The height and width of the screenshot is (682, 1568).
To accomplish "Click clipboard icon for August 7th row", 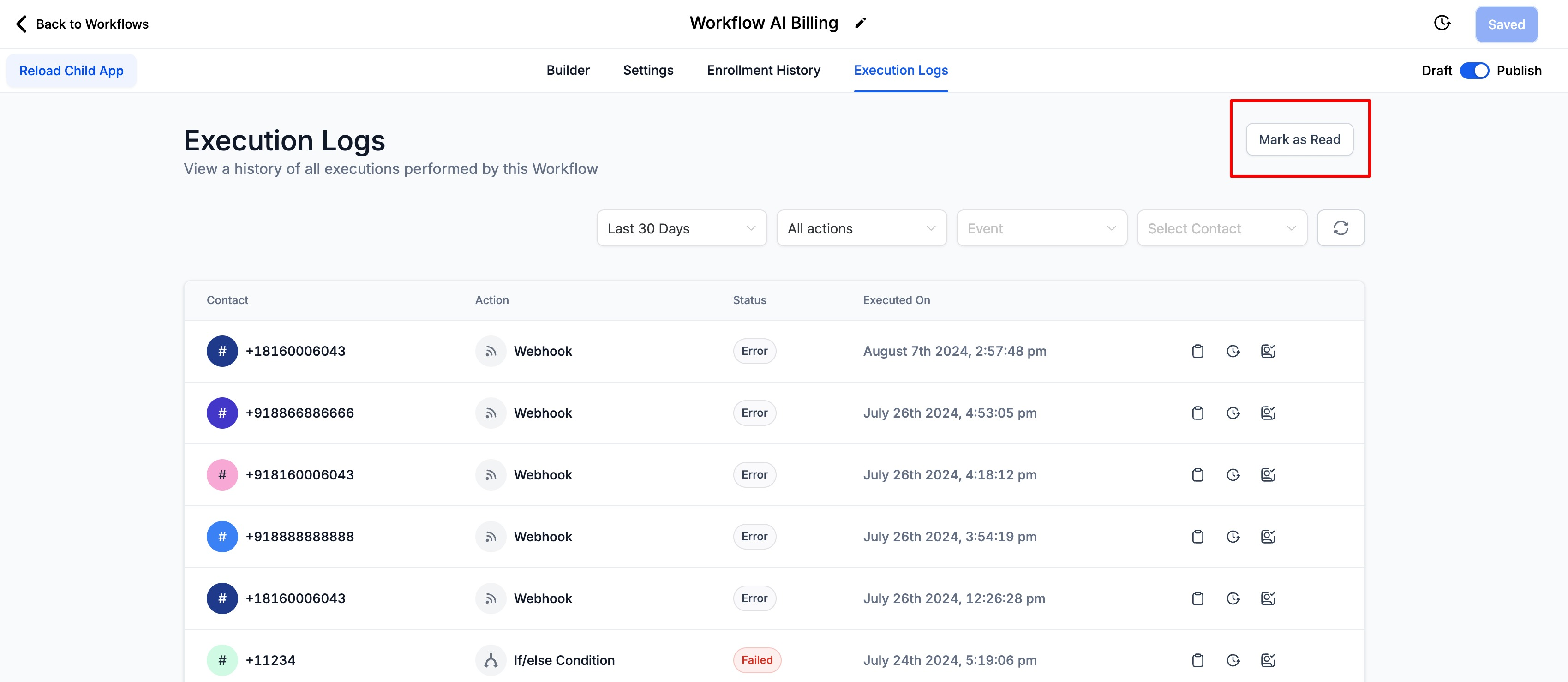I will coord(1197,351).
